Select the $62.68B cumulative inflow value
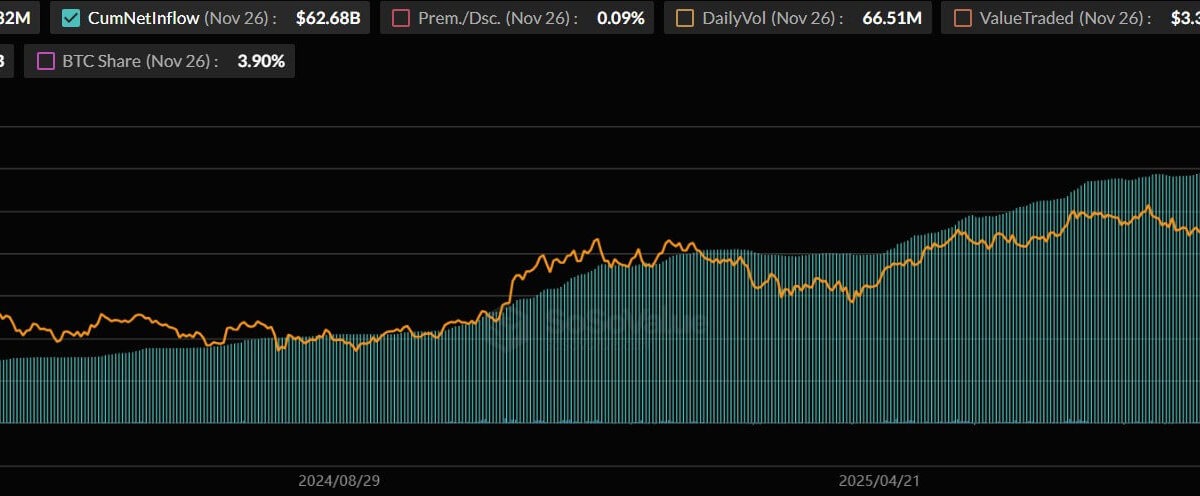The image size is (1200, 496). click(327, 18)
